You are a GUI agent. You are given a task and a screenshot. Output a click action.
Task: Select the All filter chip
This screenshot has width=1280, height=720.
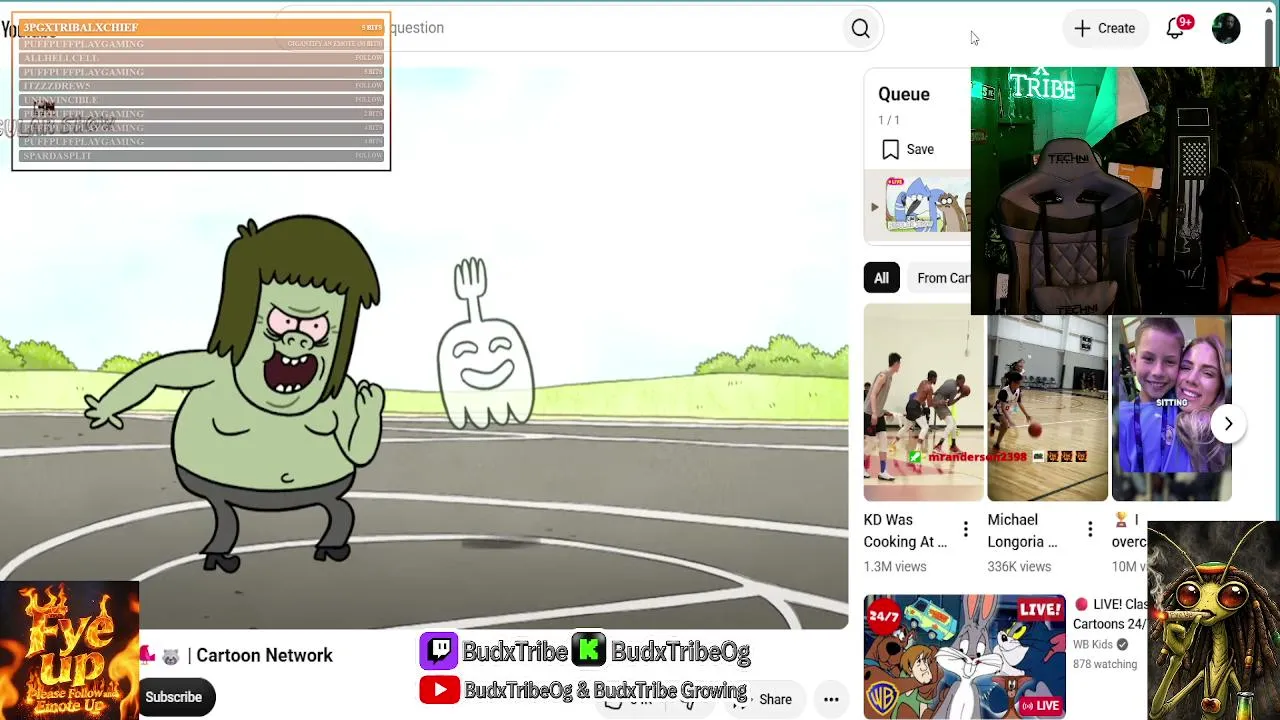pos(881,278)
